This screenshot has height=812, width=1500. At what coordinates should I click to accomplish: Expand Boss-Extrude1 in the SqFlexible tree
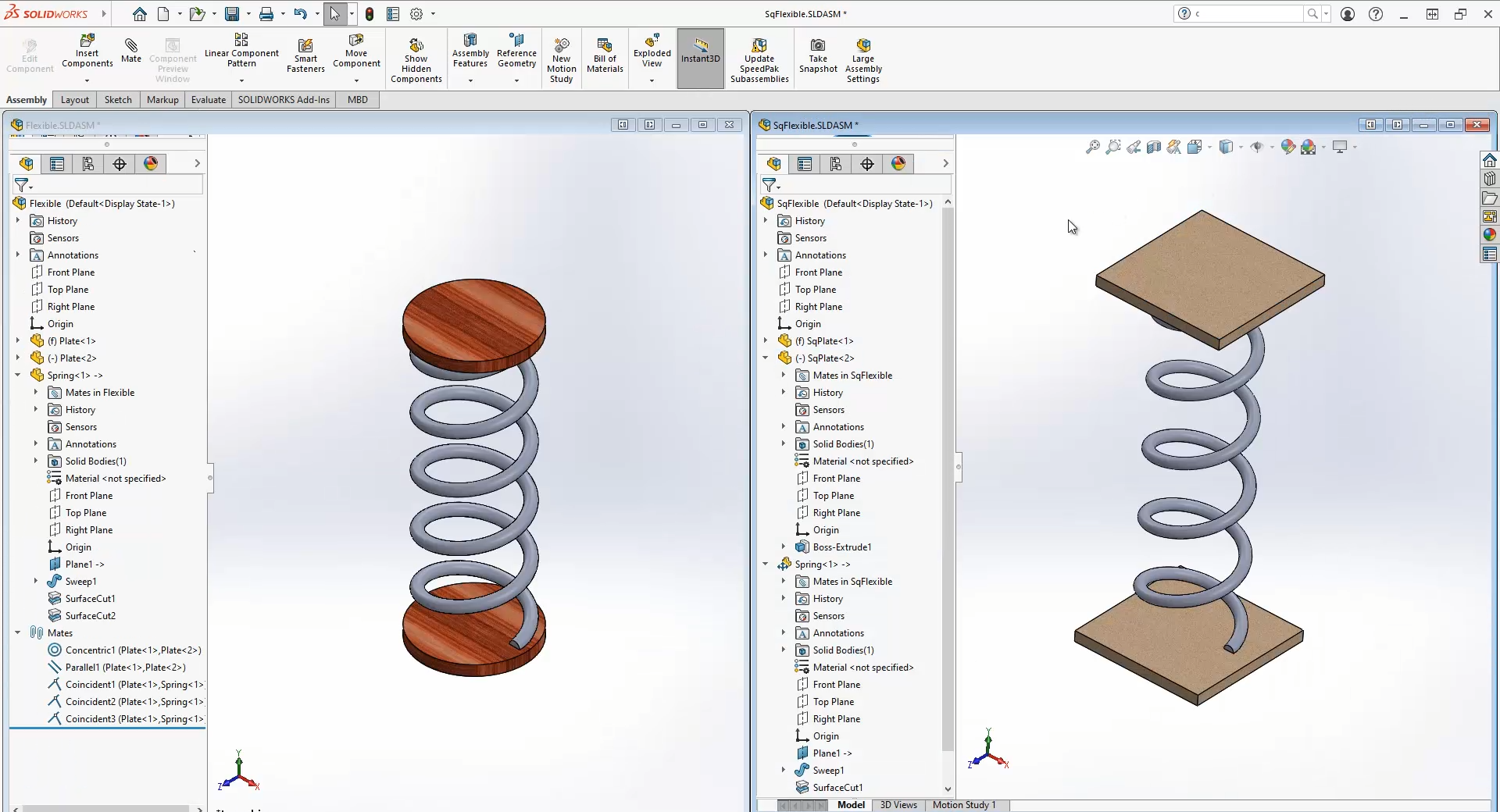pyautogui.click(x=784, y=547)
